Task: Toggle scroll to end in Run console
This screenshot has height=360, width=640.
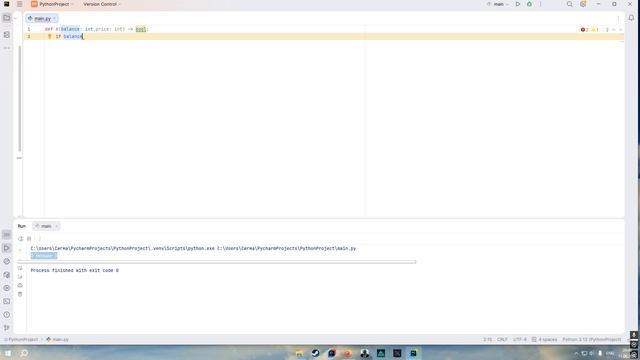Action: pos(20,277)
